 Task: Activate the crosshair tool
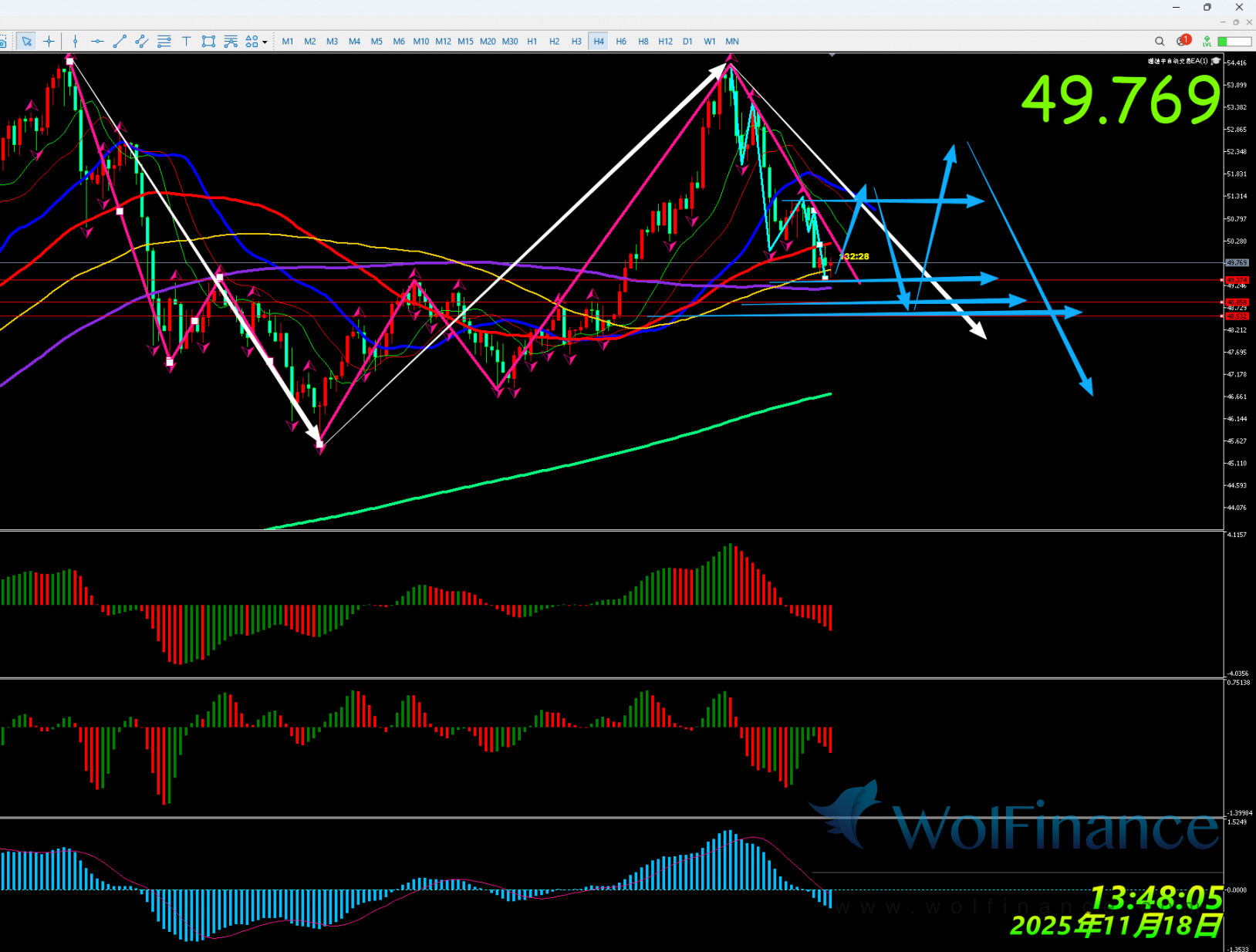click(49, 42)
